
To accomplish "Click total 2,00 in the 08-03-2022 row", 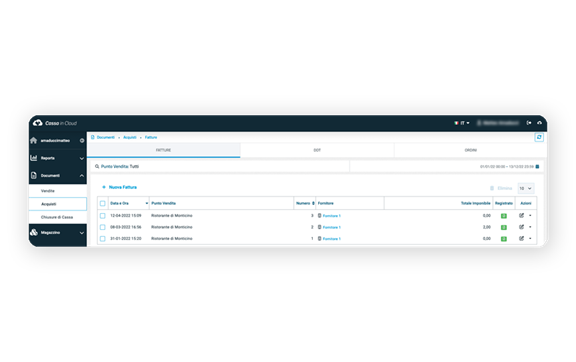I will pyautogui.click(x=487, y=227).
